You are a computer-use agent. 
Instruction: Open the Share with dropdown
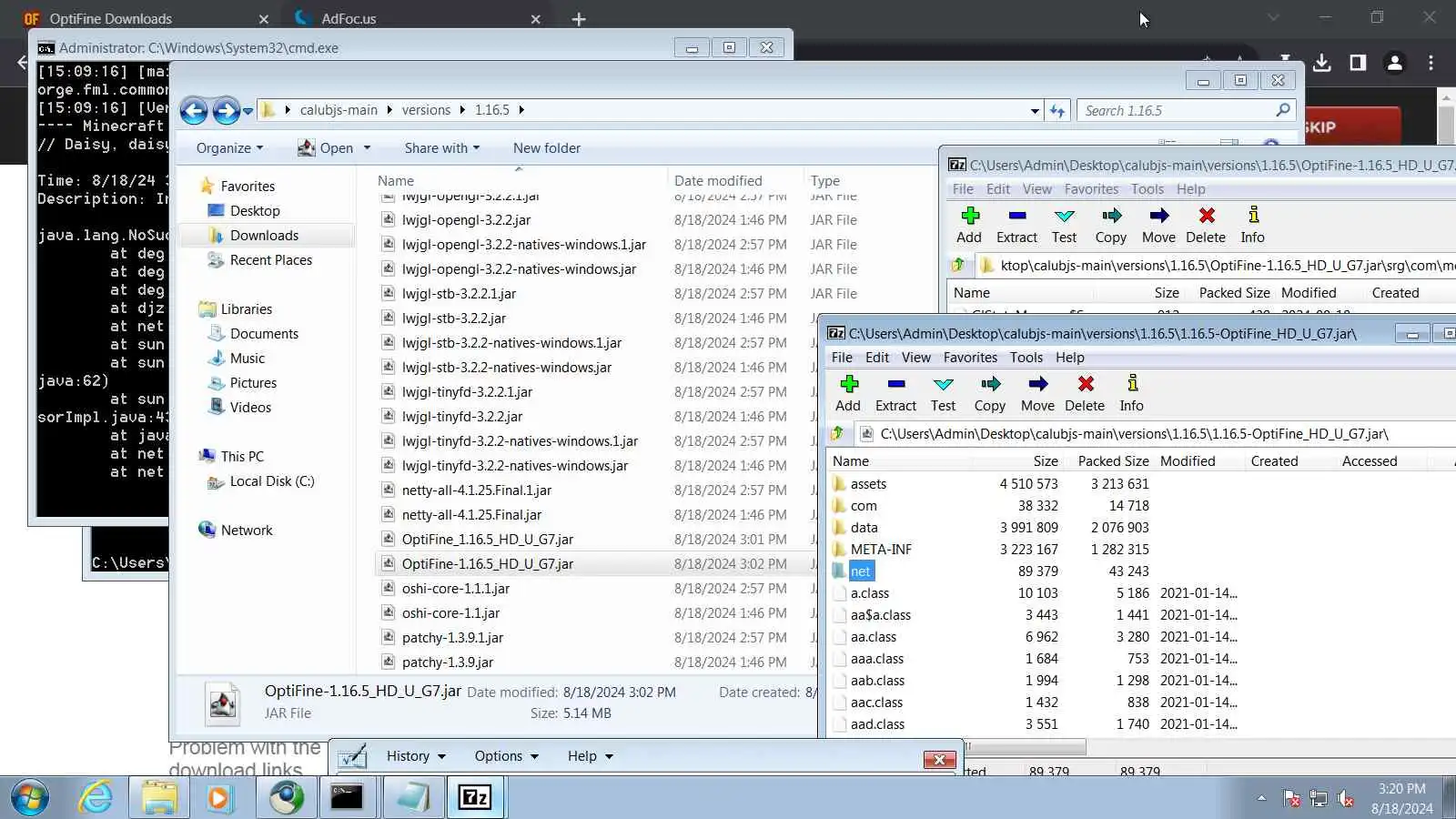coord(442,148)
